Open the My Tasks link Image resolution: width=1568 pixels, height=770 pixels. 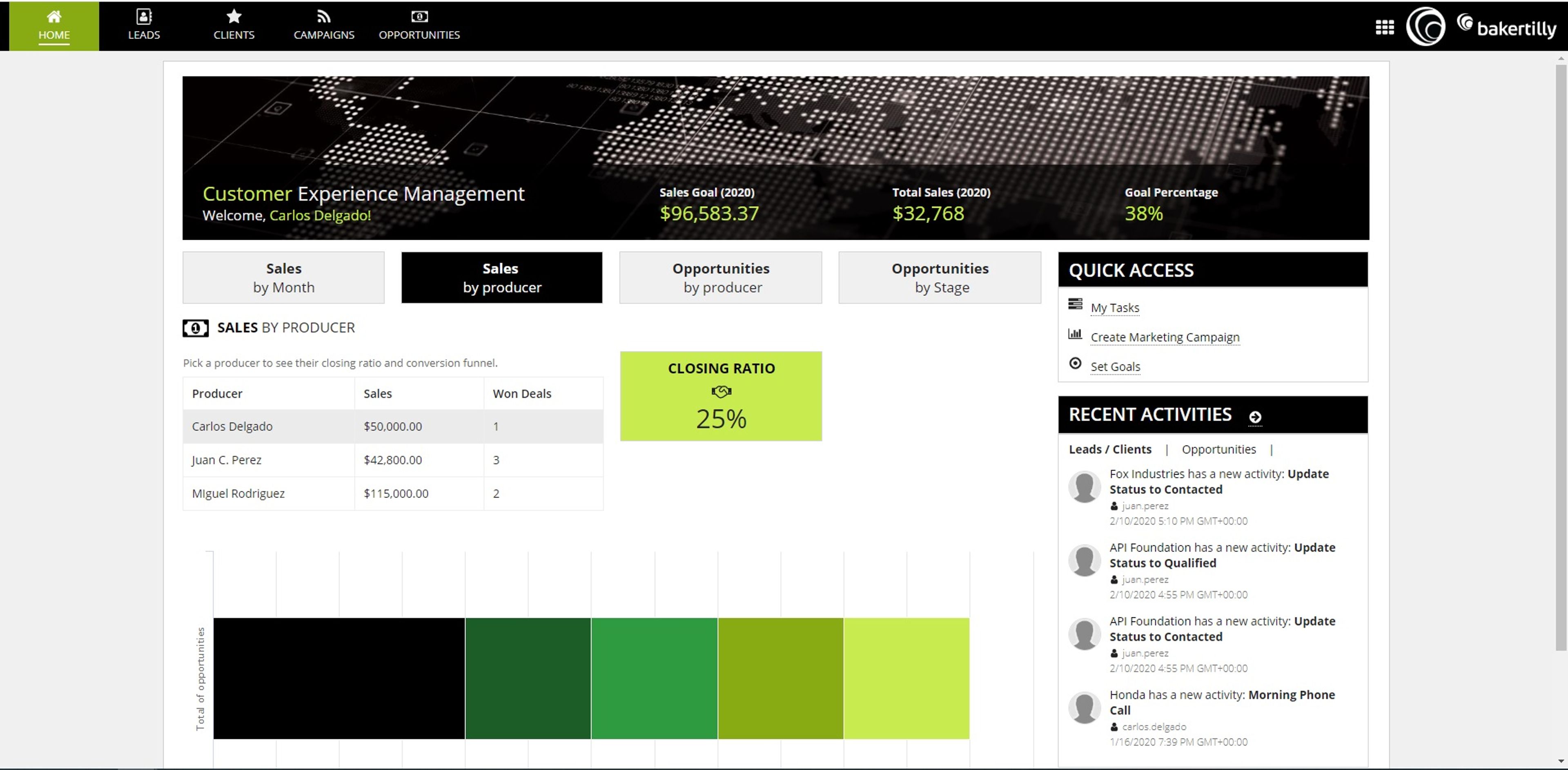pos(1115,308)
